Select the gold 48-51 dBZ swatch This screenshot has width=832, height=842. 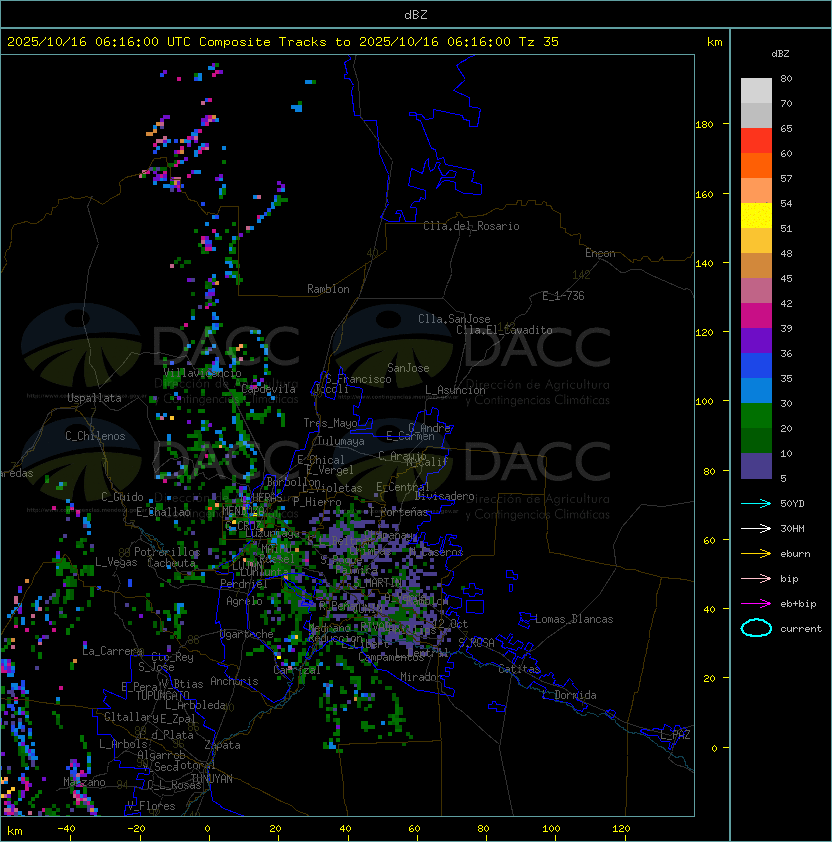tap(756, 241)
